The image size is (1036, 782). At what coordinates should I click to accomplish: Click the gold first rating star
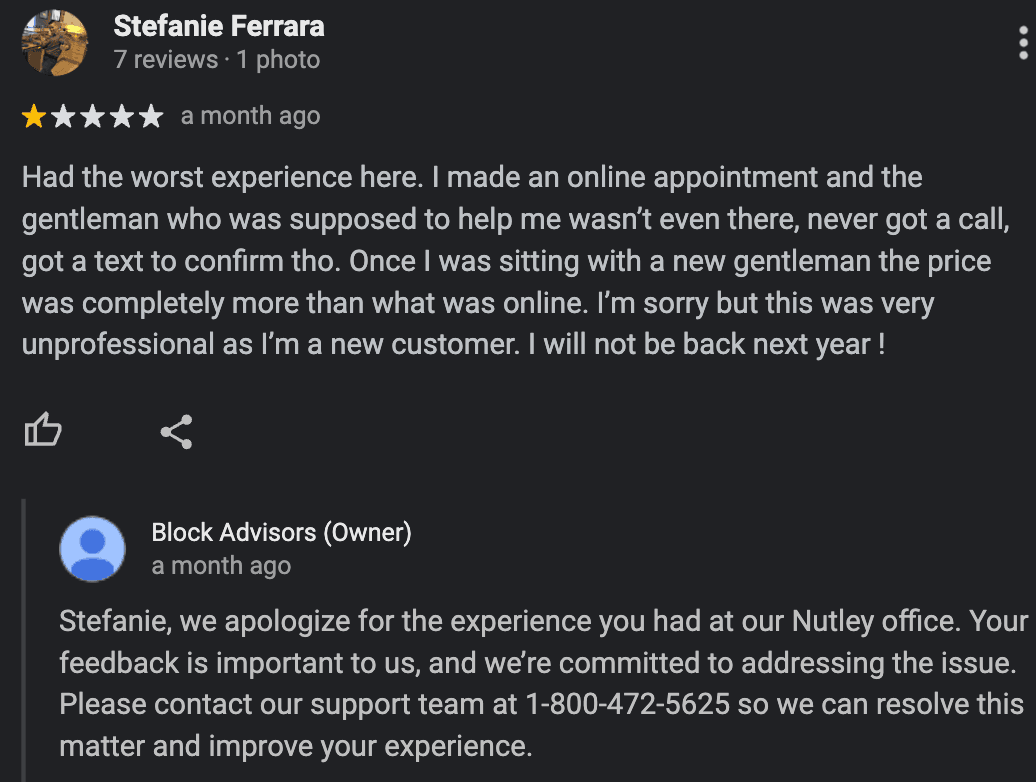(34, 117)
